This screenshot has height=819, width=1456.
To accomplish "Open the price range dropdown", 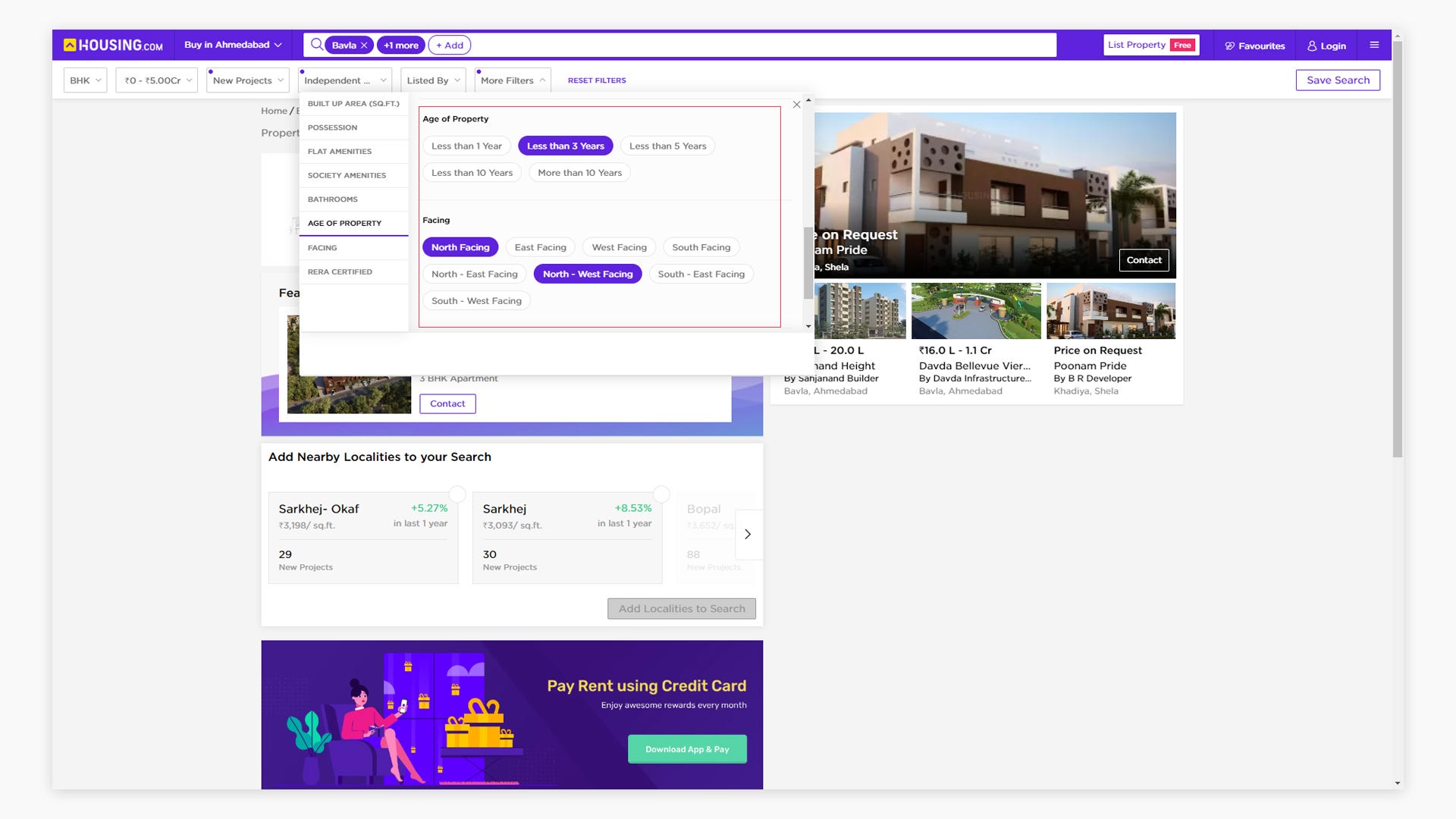I will pos(157,80).
